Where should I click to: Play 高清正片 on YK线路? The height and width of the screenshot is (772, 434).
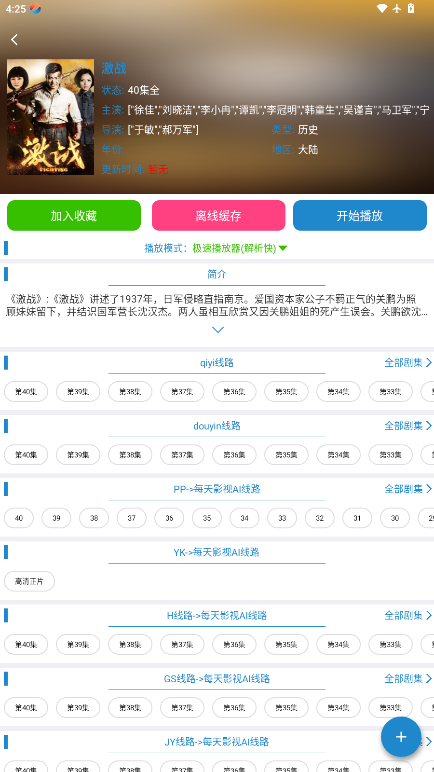pyautogui.click(x=30, y=581)
